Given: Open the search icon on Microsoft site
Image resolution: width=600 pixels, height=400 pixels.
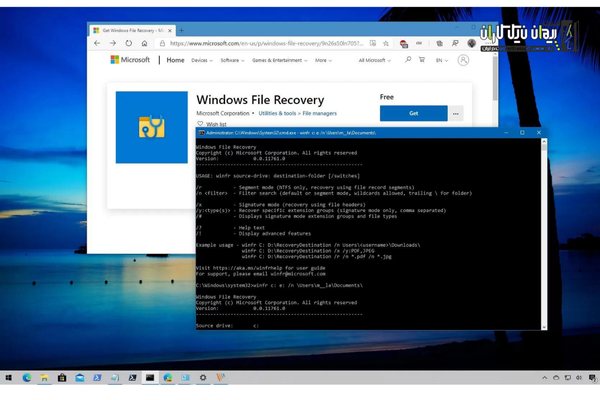Looking at the screenshot, I should coord(406,60).
